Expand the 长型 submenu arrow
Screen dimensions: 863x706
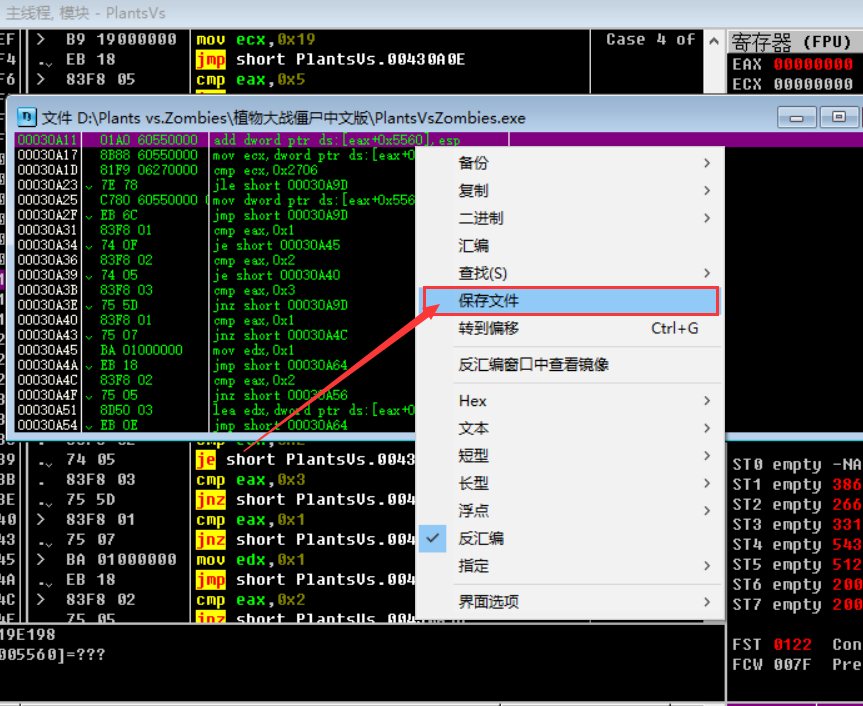point(707,483)
